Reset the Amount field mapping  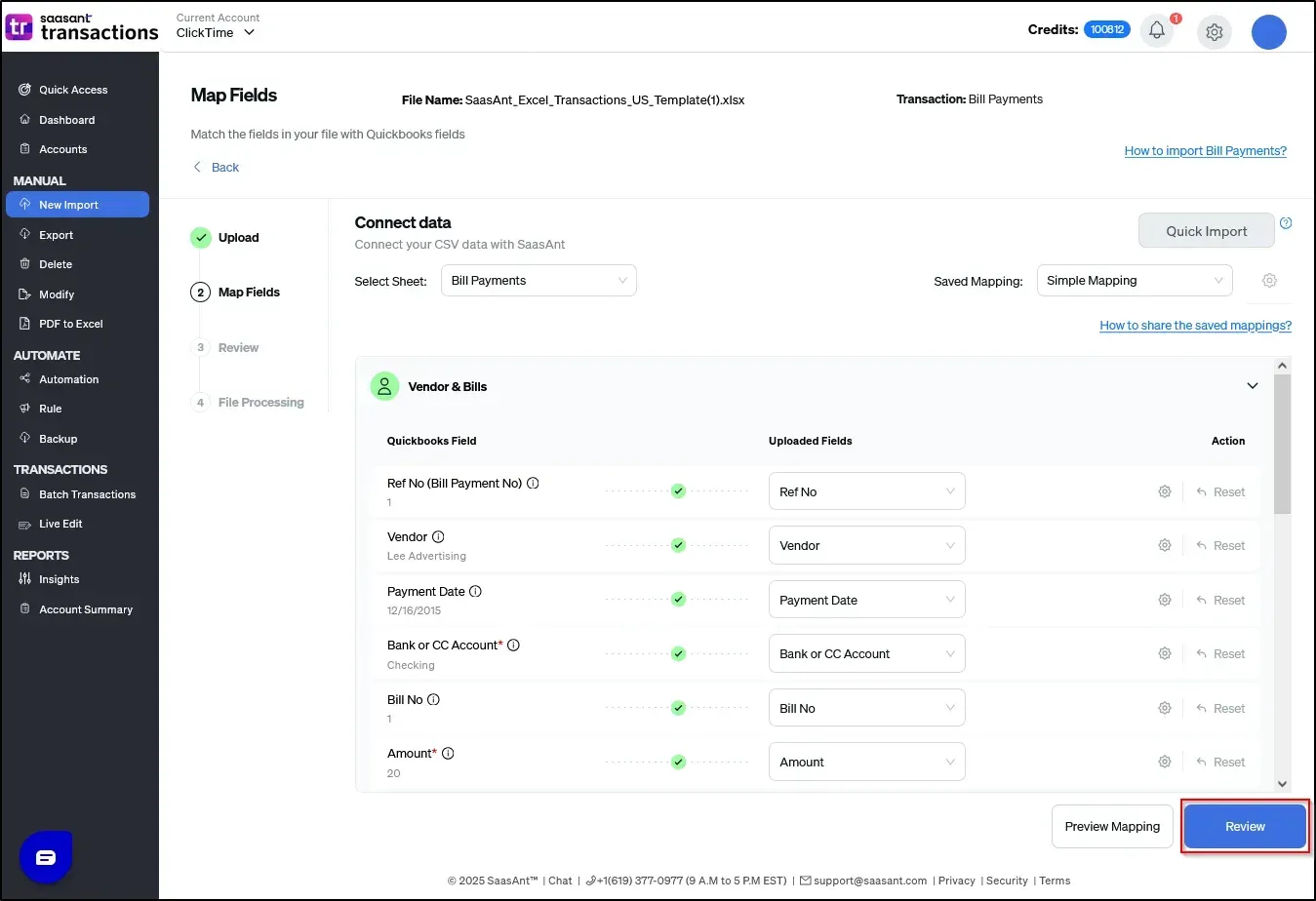(x=1220, y=763)
